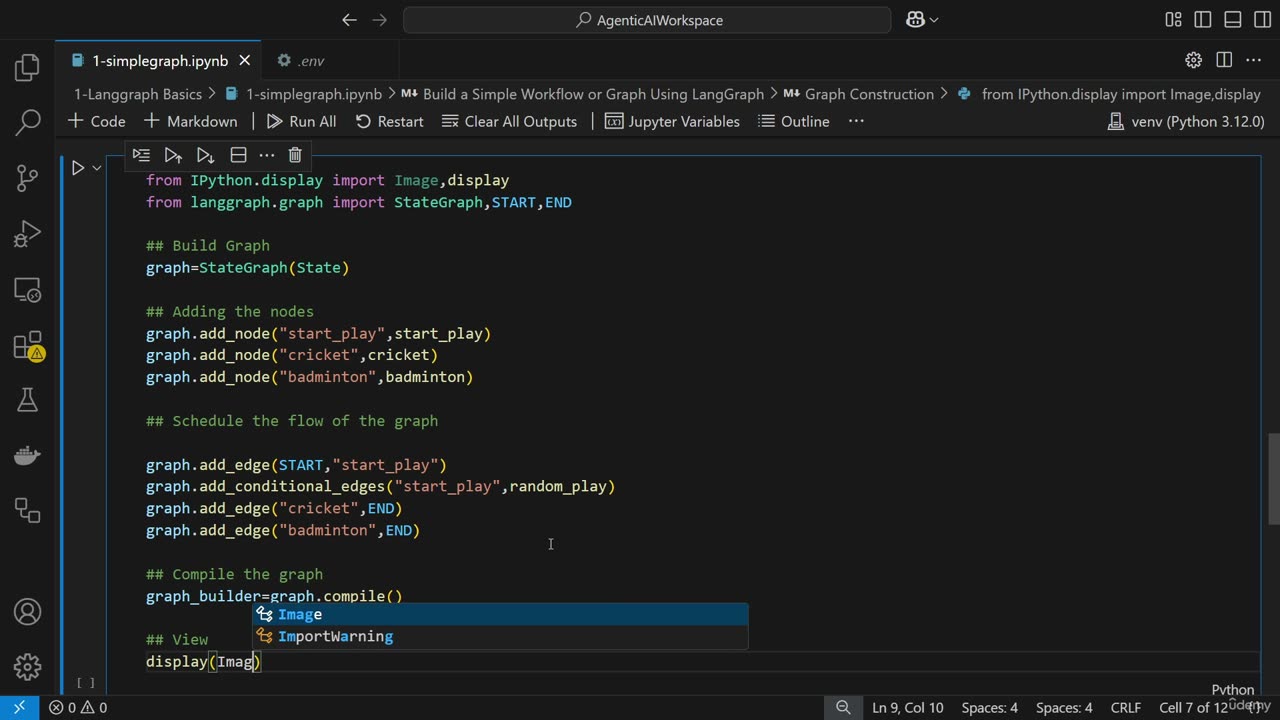The height and width of the screenshot is (720, 1280).
Task: Click Clear All Outputs button
Action: tap(509, 121)
